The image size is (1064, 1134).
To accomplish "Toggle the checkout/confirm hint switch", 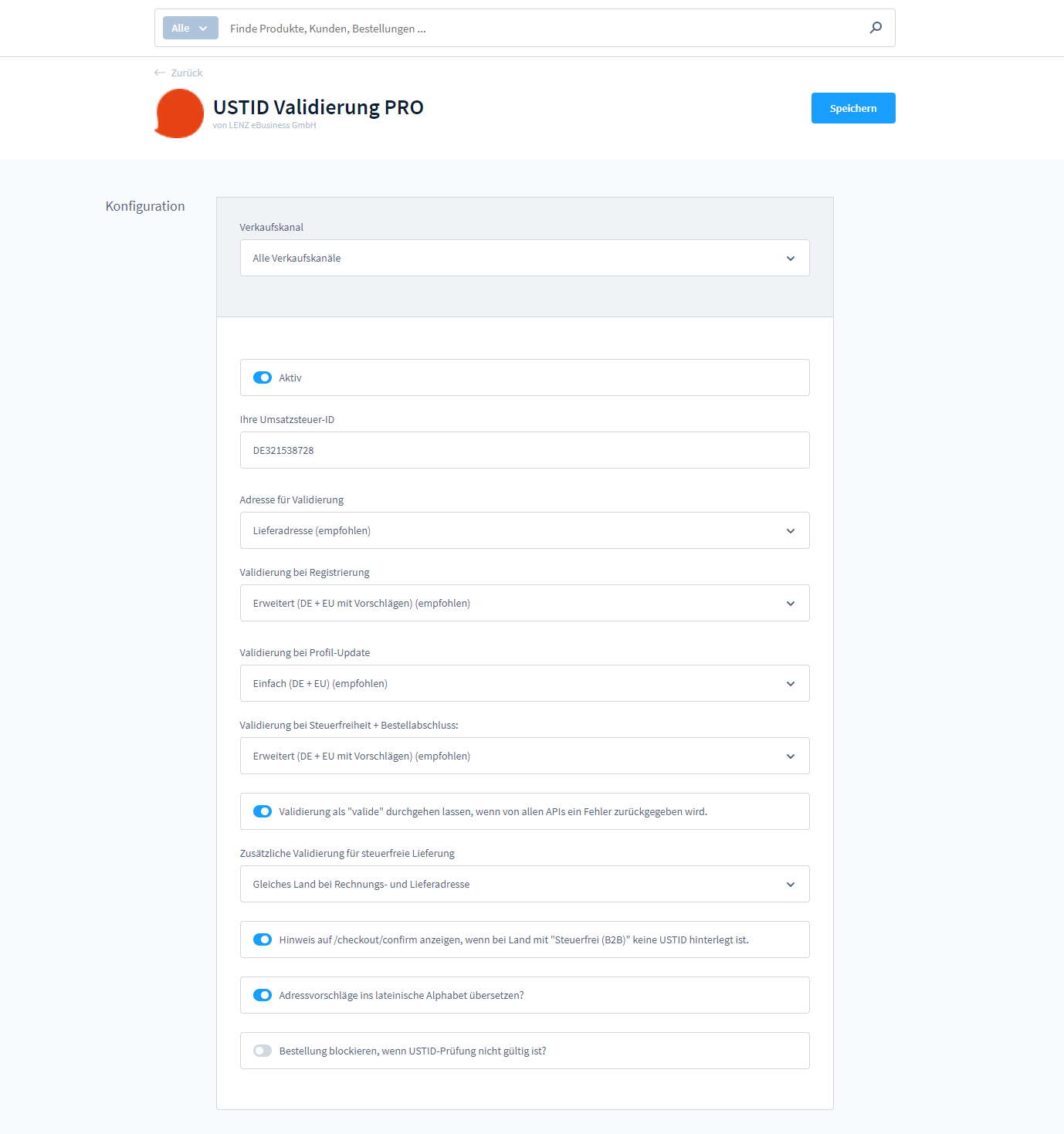I will pyautogui.click(x=263, y=939).
